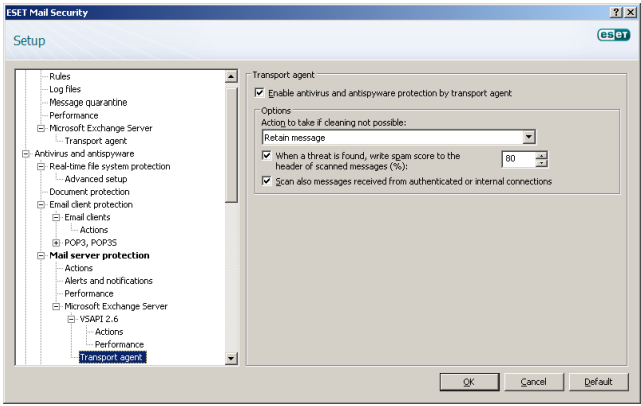This screenshot has width=641, height=406.
Task: Select VSAPI 2.6 tree item
Action: 99,319
